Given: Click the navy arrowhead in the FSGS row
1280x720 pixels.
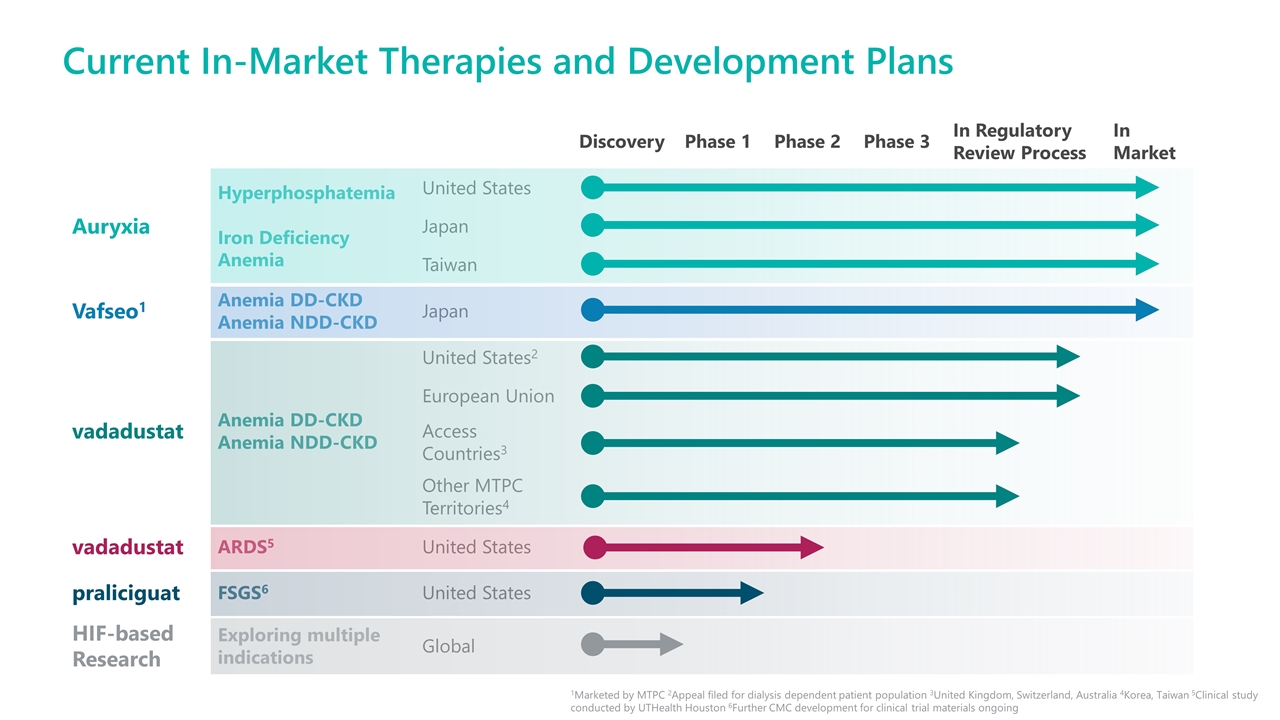Looking at the screenshot, I should (751, 593).
